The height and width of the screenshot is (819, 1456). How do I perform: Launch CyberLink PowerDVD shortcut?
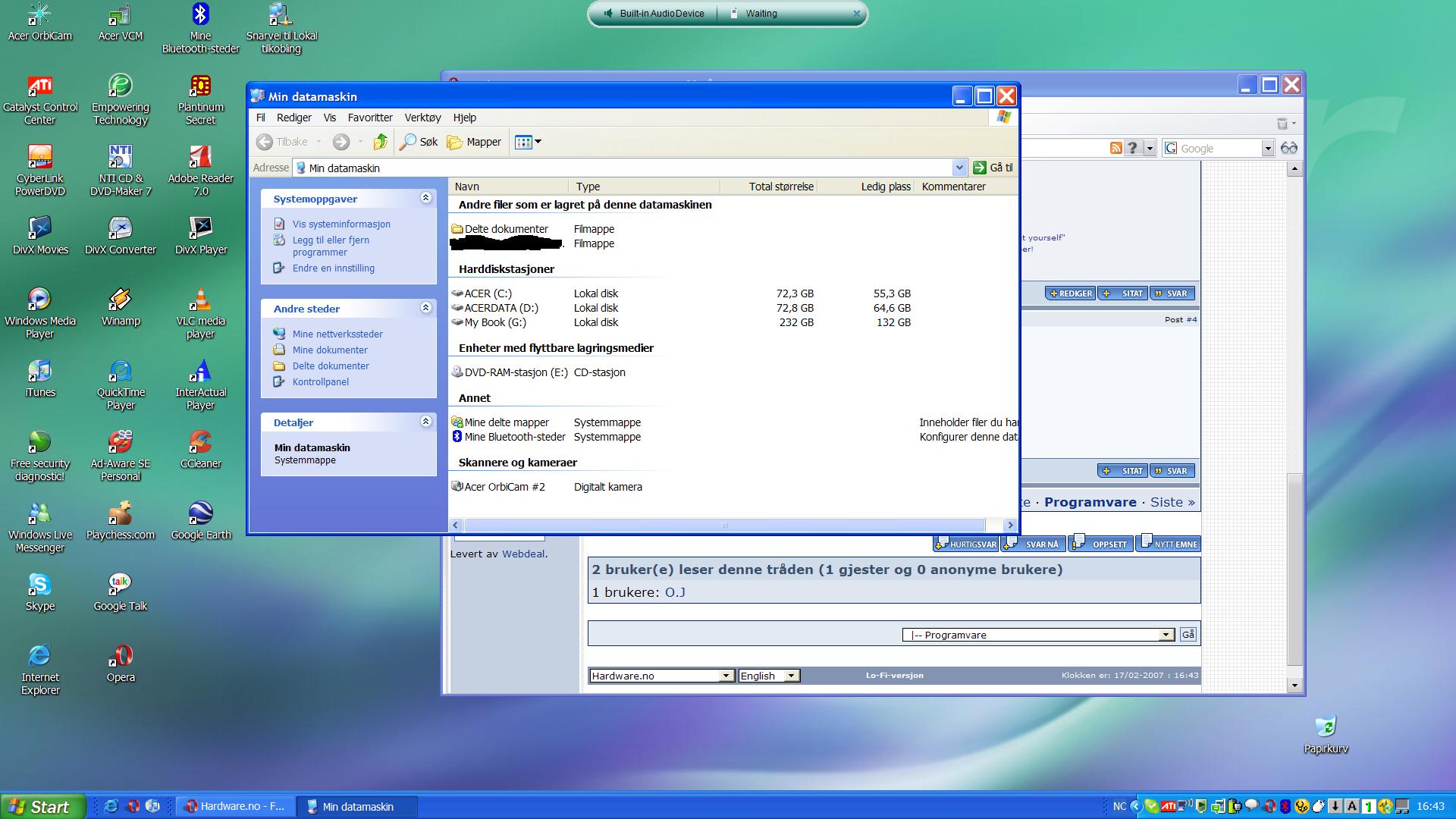[39, 171]
